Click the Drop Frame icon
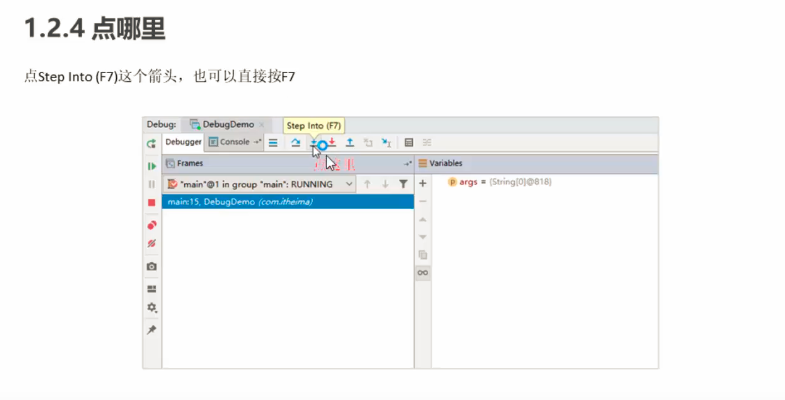 (x=368, y=143)
